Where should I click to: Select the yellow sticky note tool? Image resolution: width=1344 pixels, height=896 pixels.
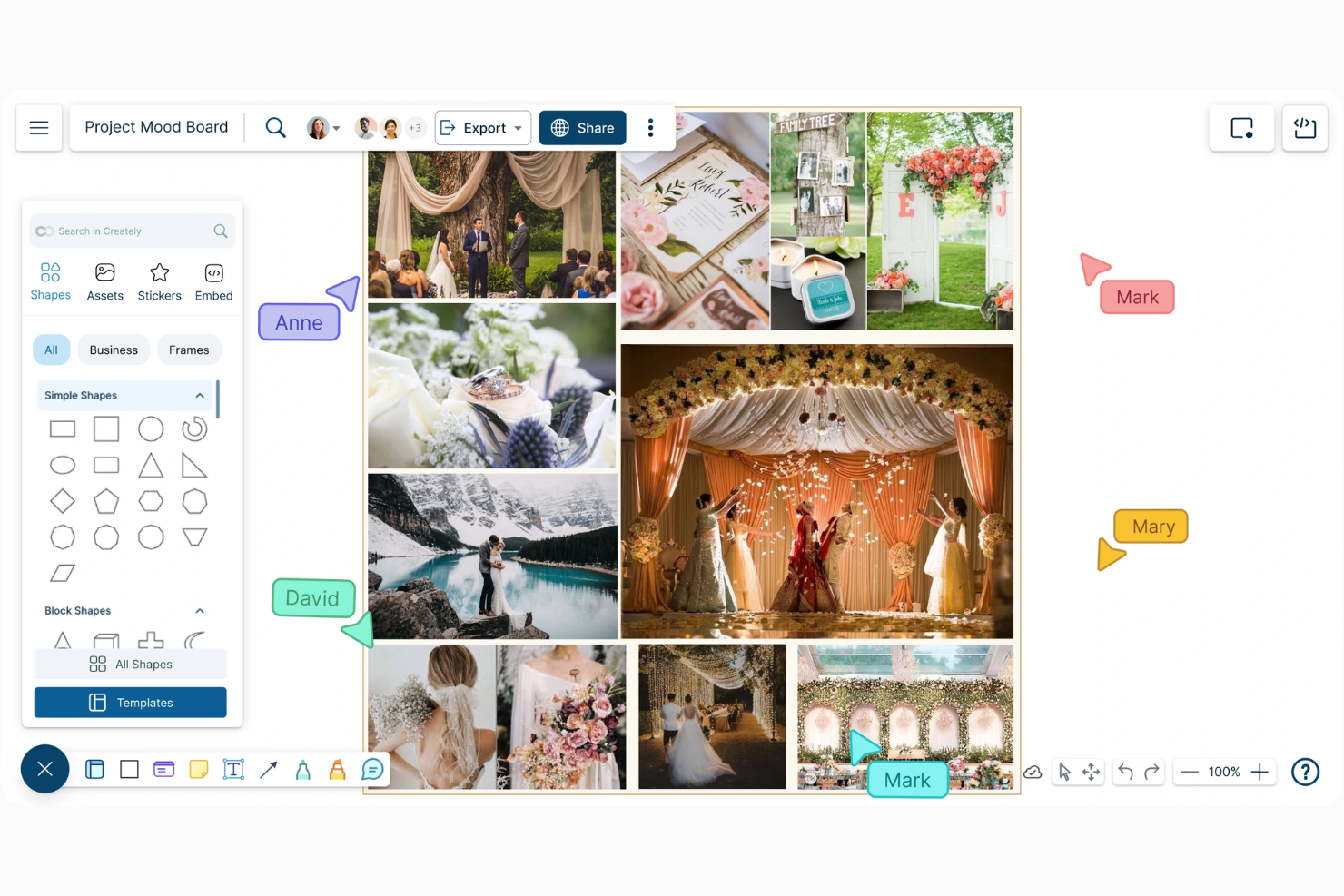pos(199,770)
